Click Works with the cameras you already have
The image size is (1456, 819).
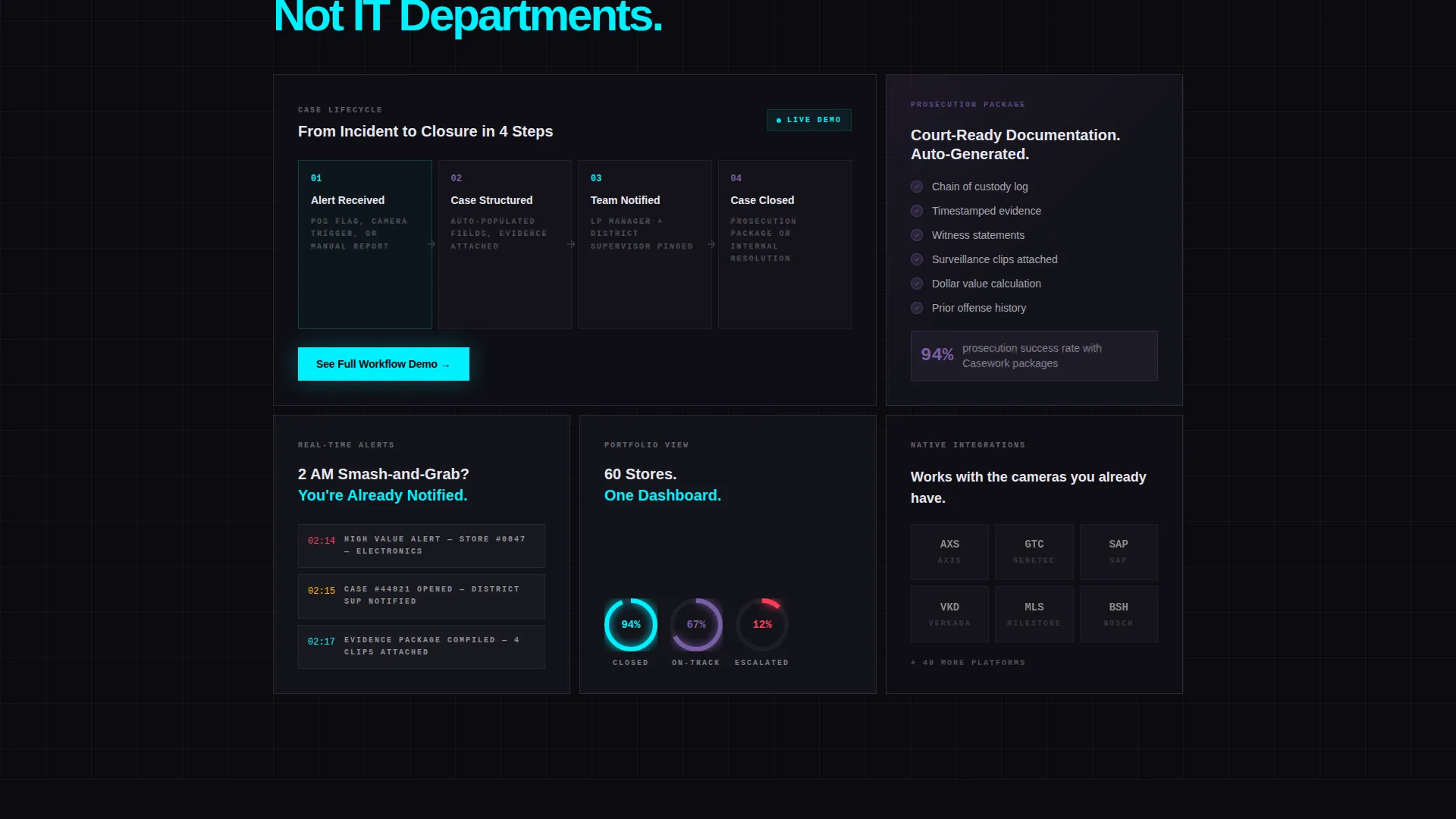click(x=1028, y=488)
